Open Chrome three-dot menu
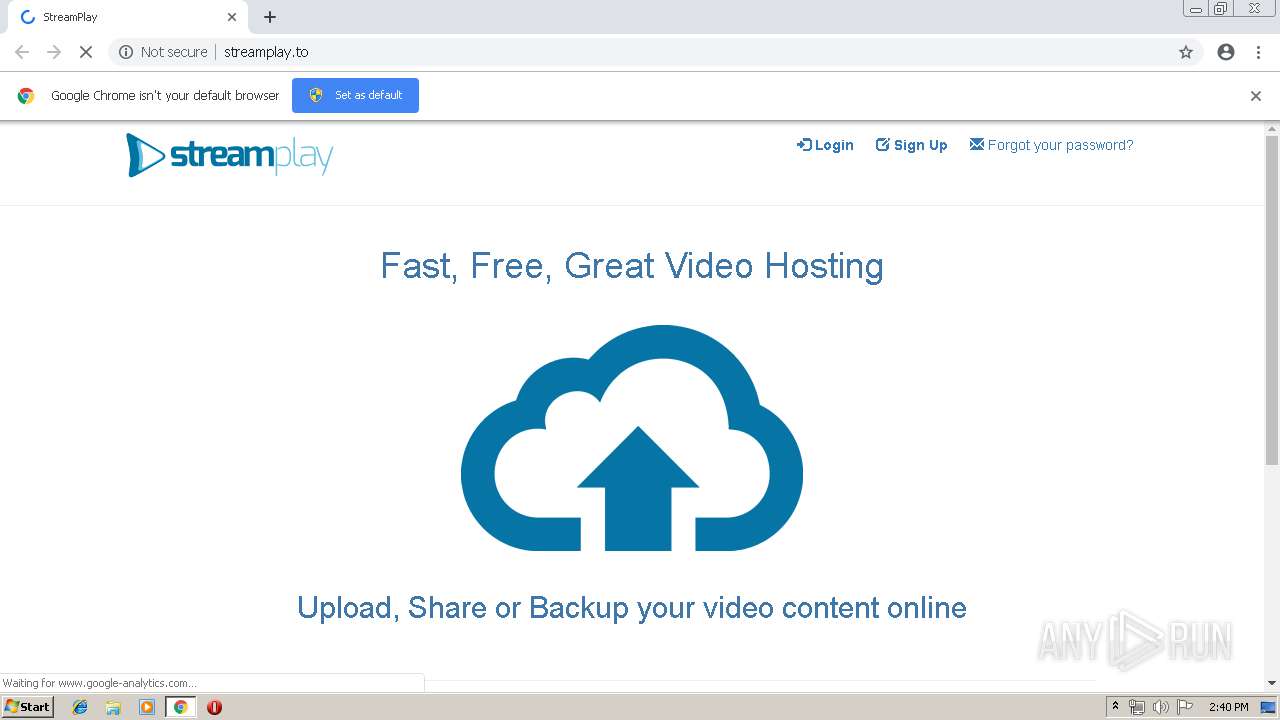The height and width of the screenshot is (720, 1280). coord(1258,52)
